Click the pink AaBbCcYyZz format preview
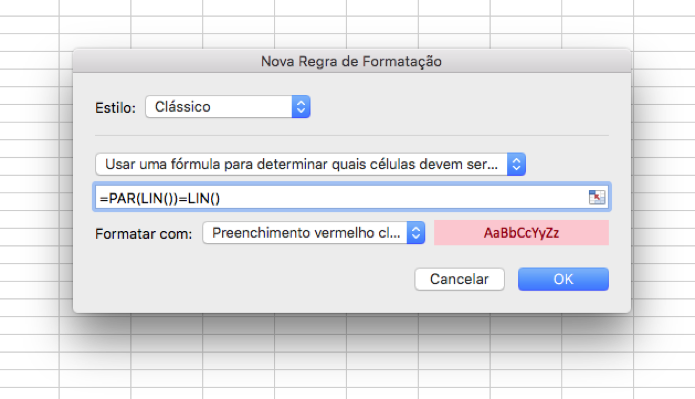 pyautogui.click(x=521, y=233)
